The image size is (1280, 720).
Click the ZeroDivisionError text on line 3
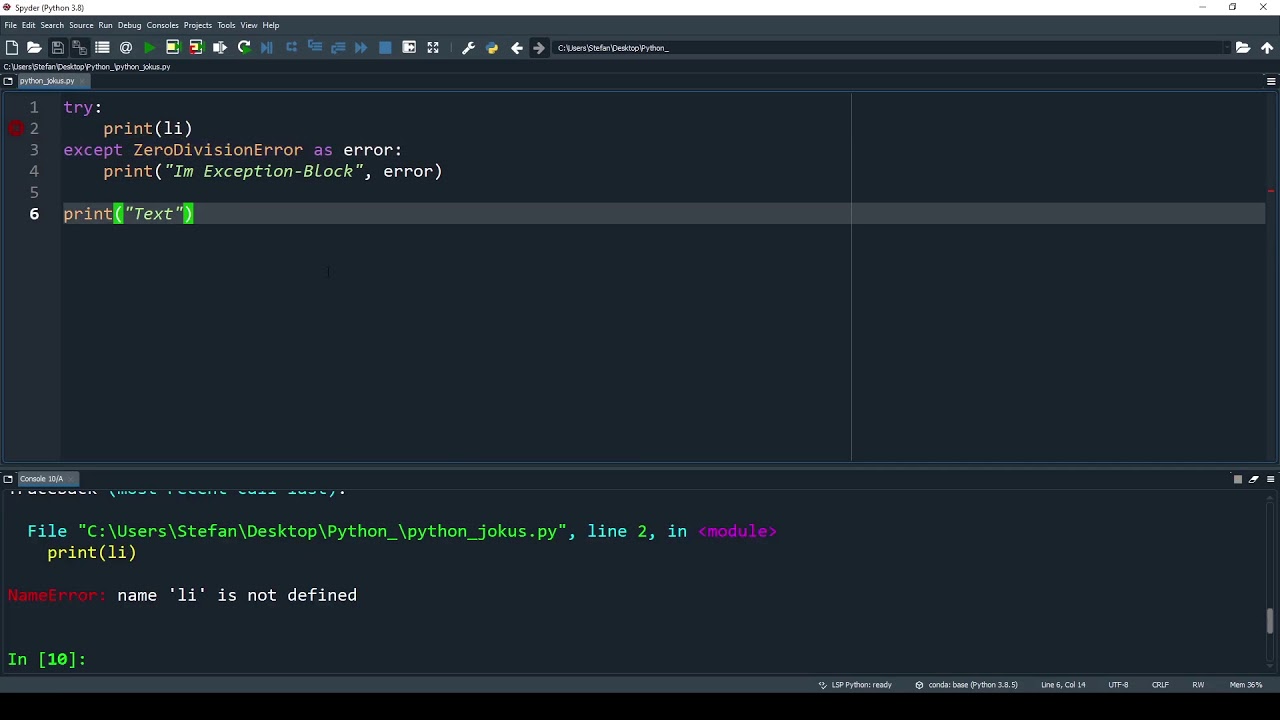coord(218,150)
